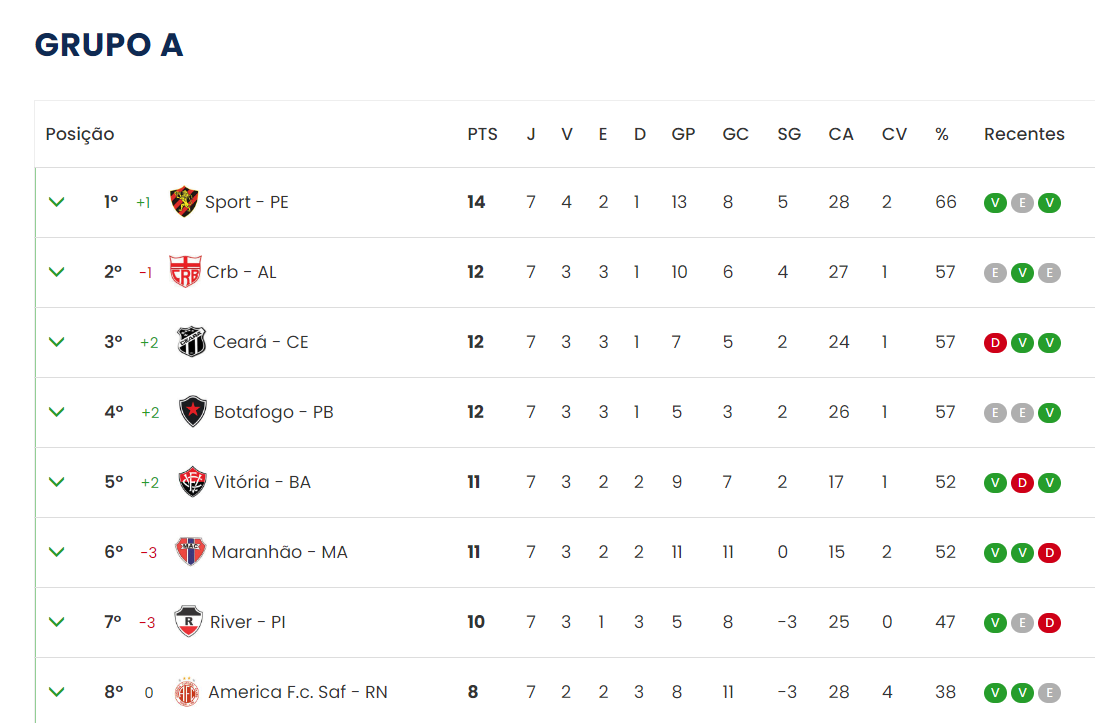Expand the Maranhão - MA row chevron
Viewport: 1095px width, 723px height.
coord(57,552)
